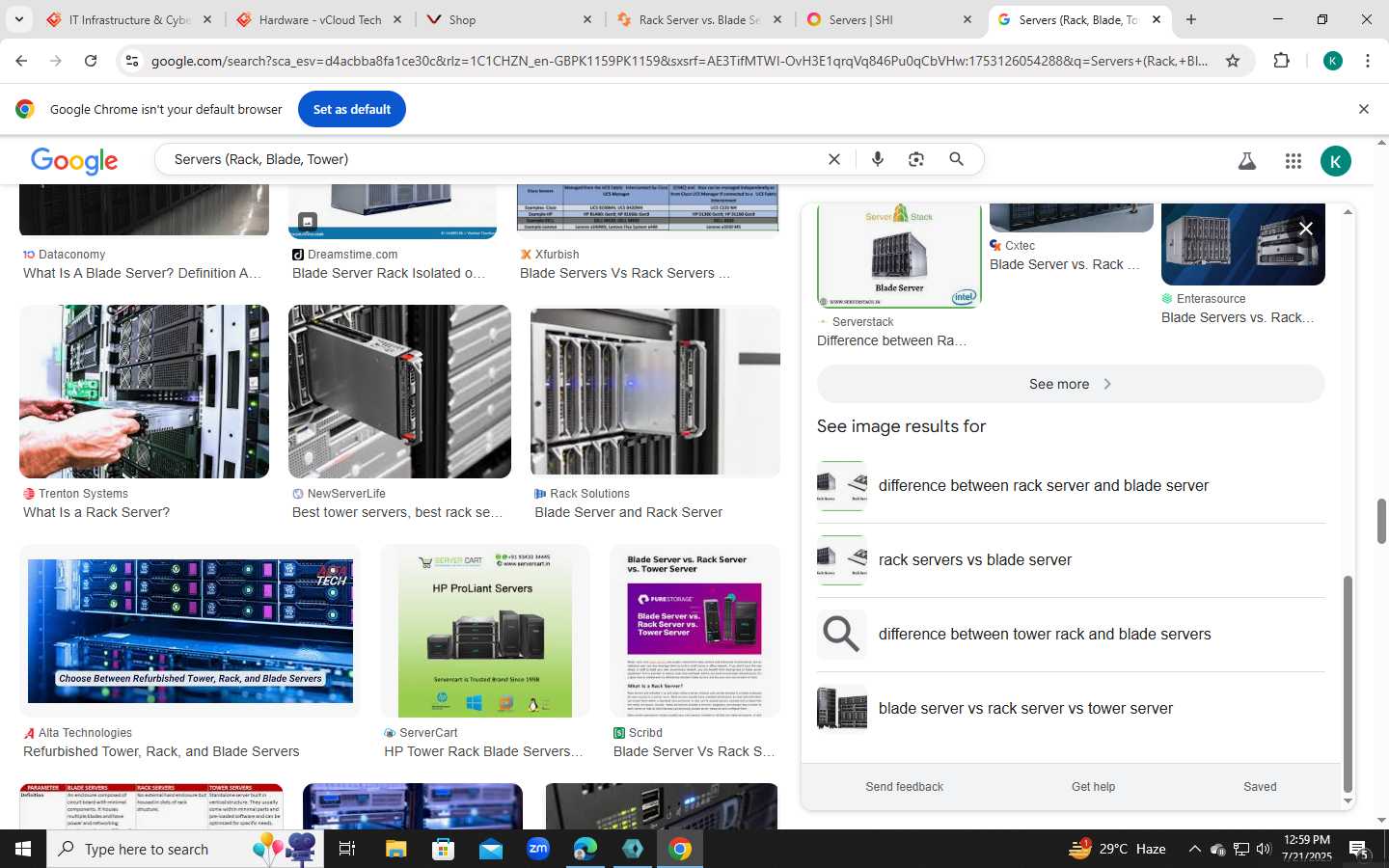Dismiss the default browser notification bar
This screenshot has width=1389, height=868.
pyautogui.click(x=1363, y=109)
